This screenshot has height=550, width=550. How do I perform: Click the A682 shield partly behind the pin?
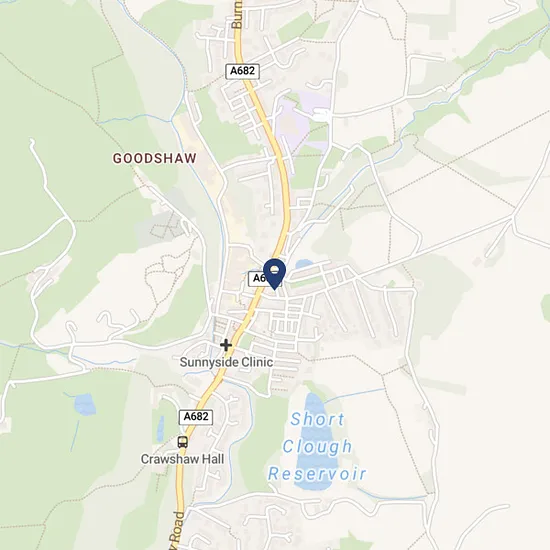point(258,279)
